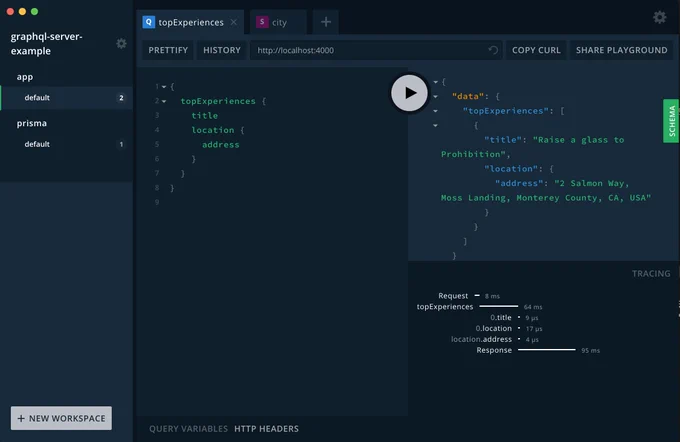
Task: Minimize the window with the yellow button
Action: 23,12
